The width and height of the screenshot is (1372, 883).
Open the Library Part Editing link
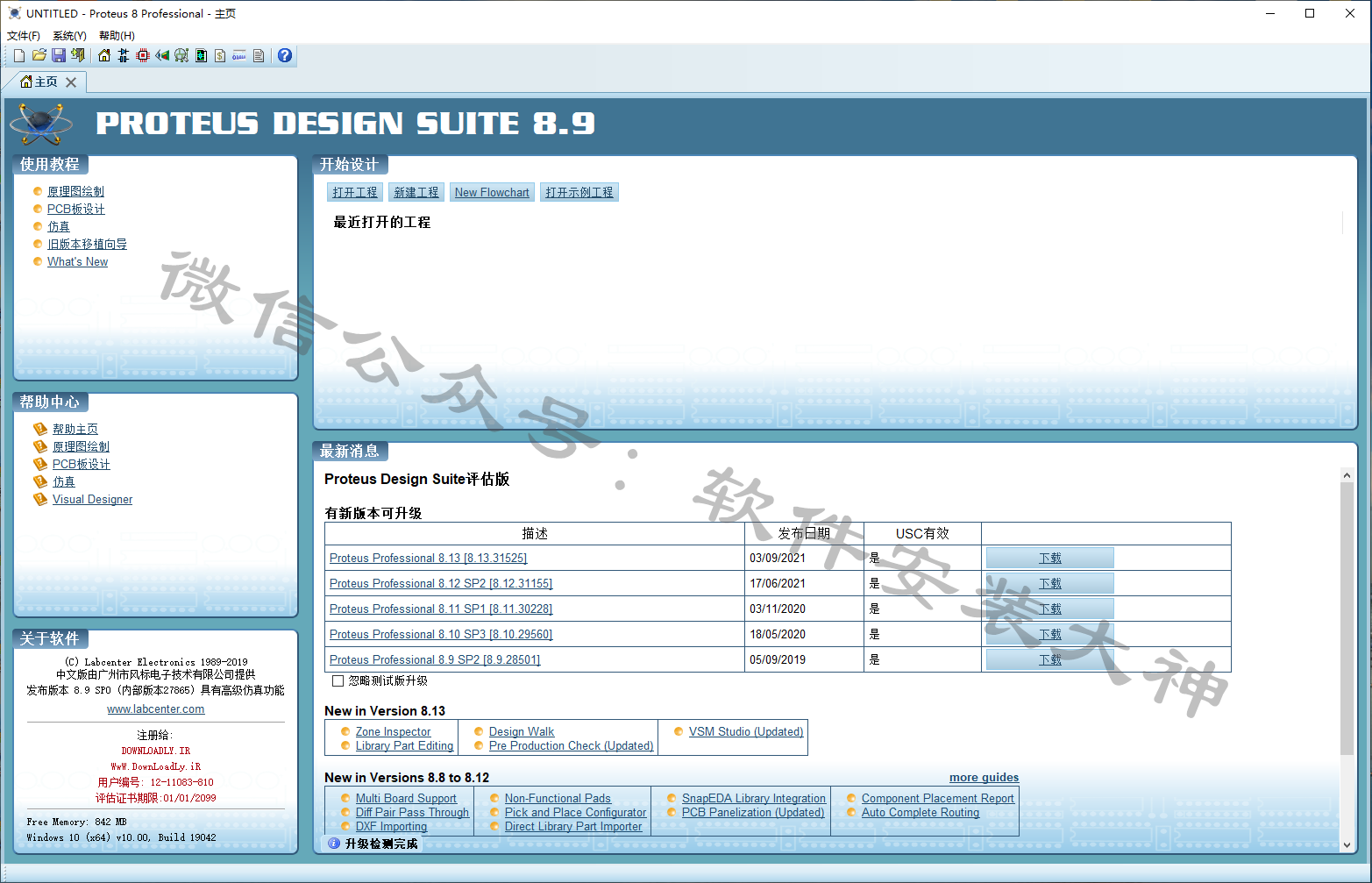[x=404, y=745]
